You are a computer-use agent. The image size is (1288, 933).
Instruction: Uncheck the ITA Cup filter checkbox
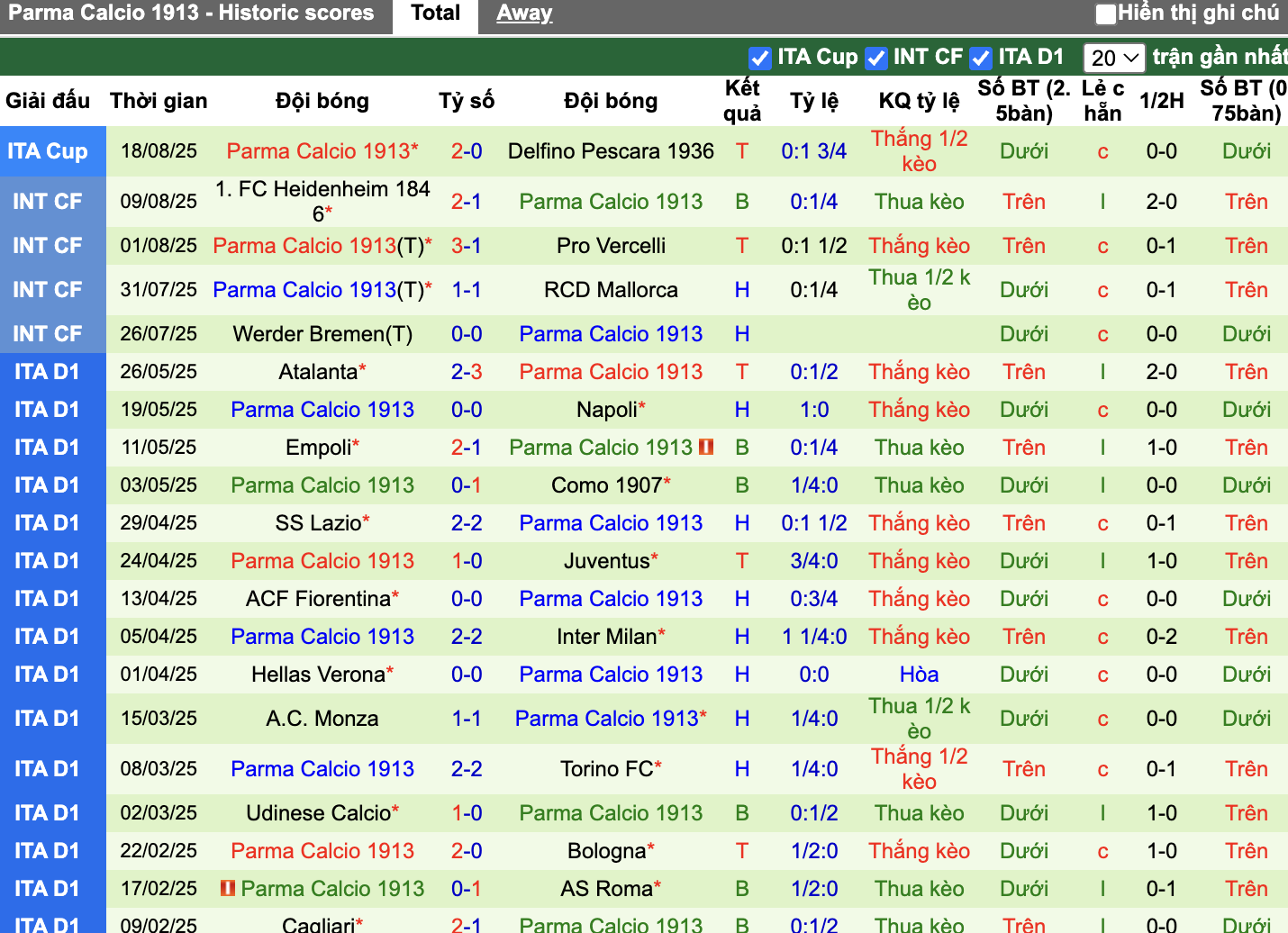760,58
